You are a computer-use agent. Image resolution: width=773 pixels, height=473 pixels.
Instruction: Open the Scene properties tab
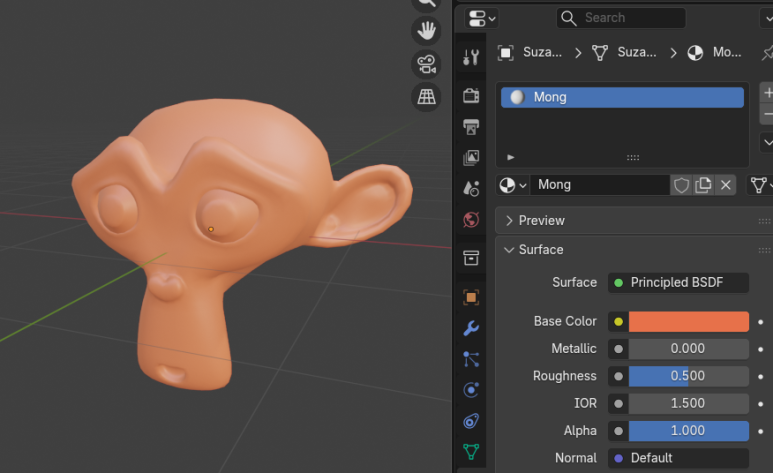471,188
